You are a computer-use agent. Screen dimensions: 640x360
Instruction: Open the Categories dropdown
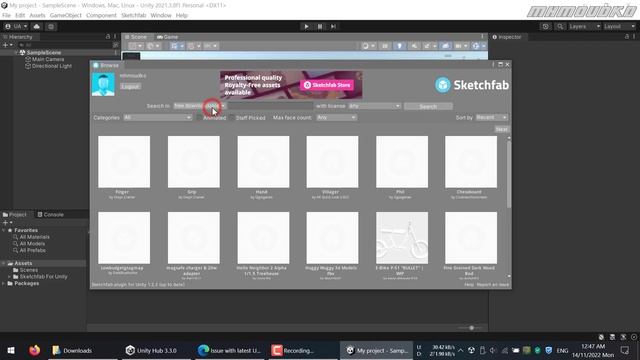click(157, 118)
